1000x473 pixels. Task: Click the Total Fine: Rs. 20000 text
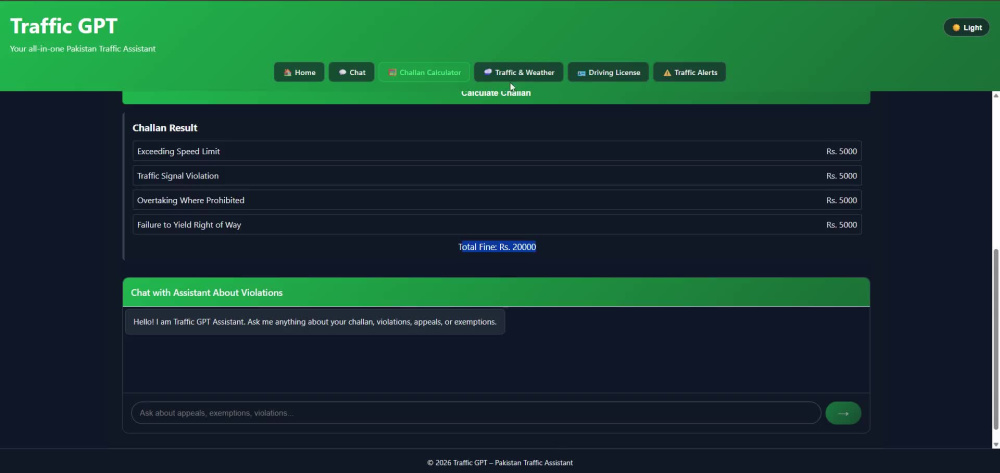pyautogui.click(x=497, y=247)
